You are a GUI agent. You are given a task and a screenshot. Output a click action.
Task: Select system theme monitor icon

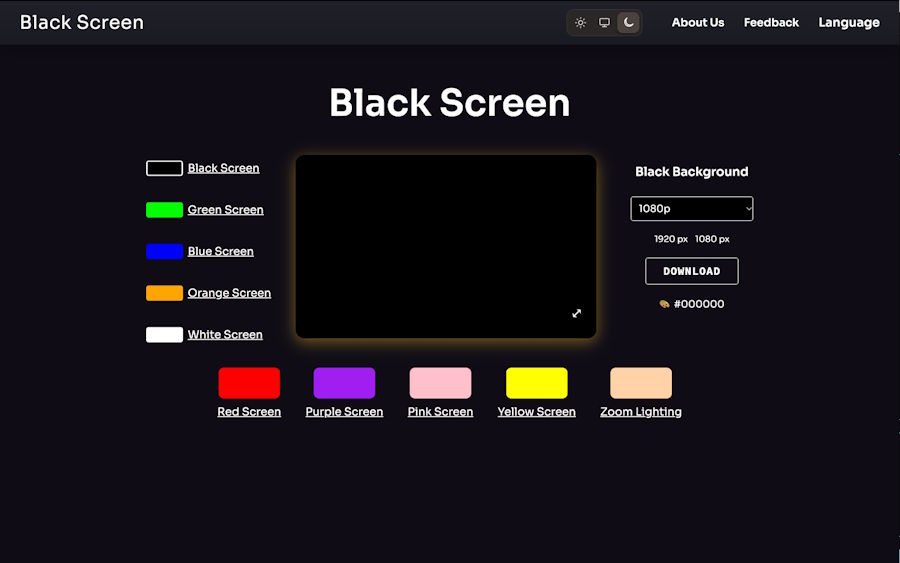[x=604, y=23]
